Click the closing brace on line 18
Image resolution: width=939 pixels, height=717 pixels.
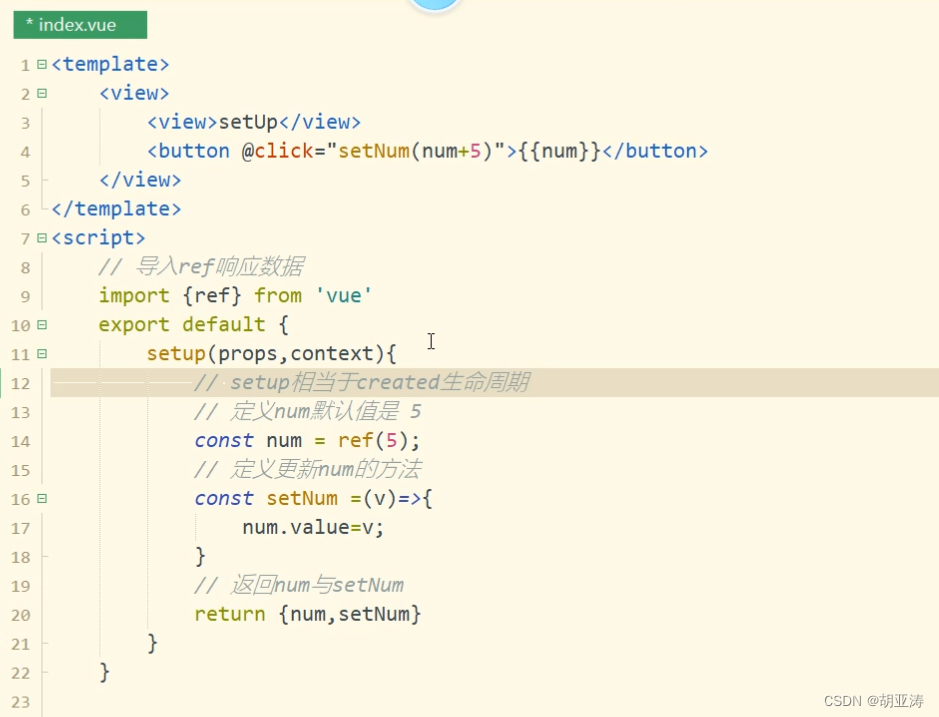(x=200, y=557)
